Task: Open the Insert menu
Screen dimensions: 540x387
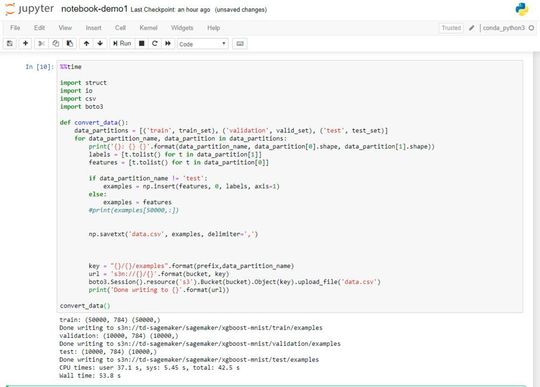Action: coord(93,28)
